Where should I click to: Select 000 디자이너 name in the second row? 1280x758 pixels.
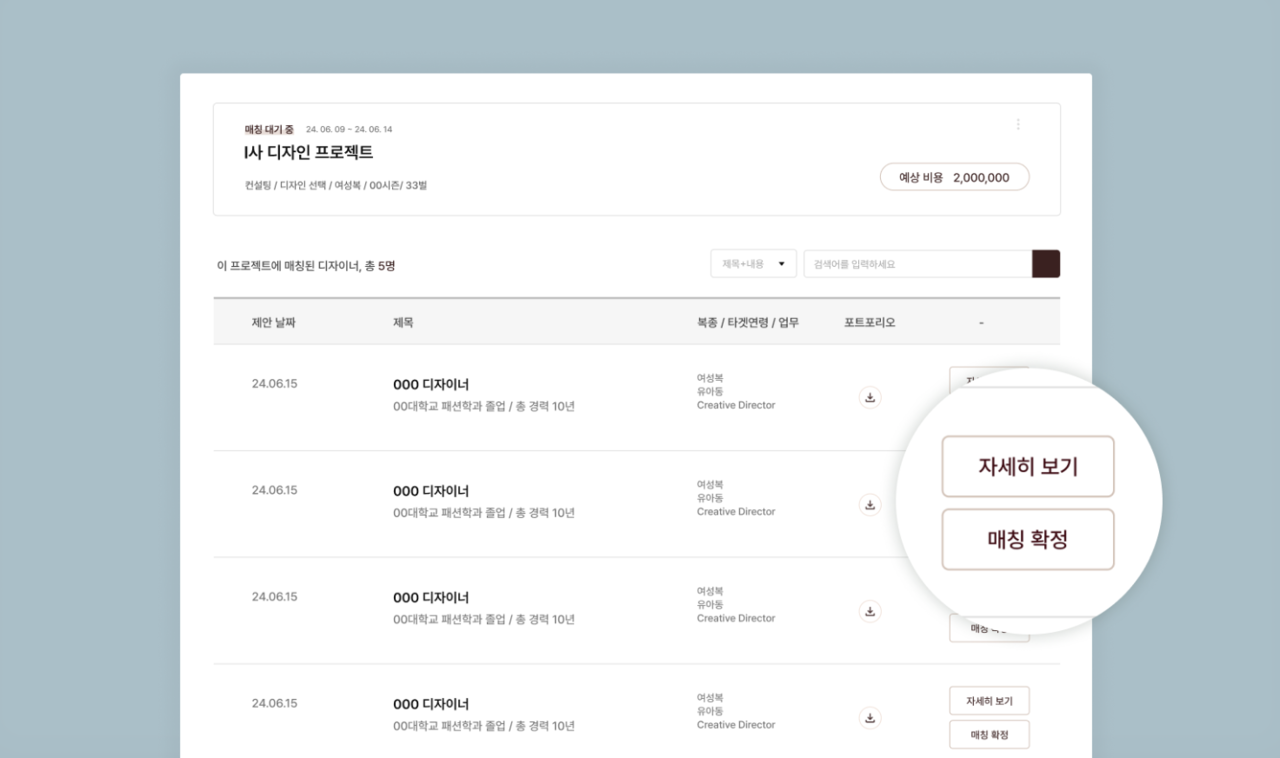click(431, 491)
